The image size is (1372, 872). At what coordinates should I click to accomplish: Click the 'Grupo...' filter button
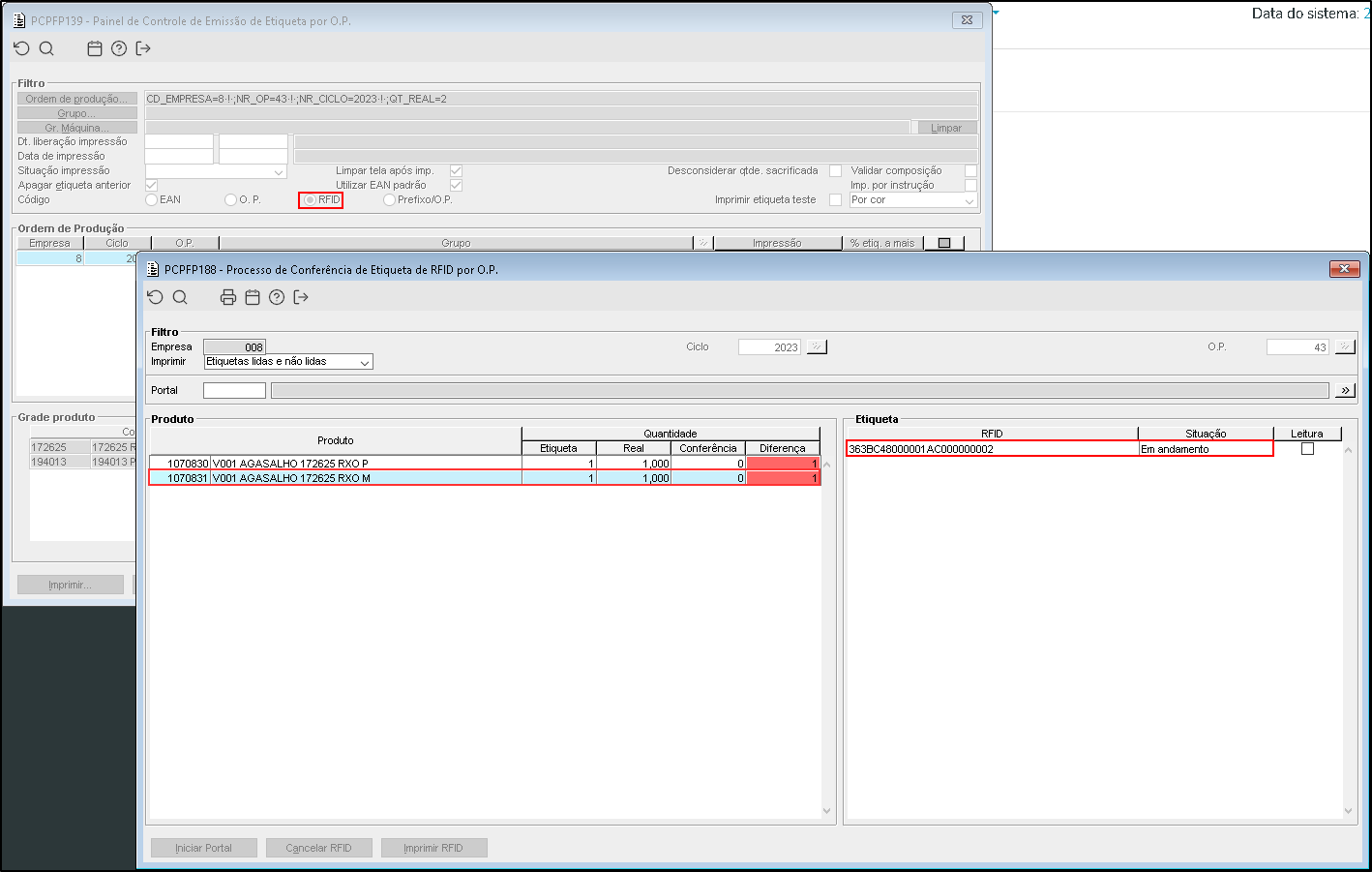pos(77,113)
